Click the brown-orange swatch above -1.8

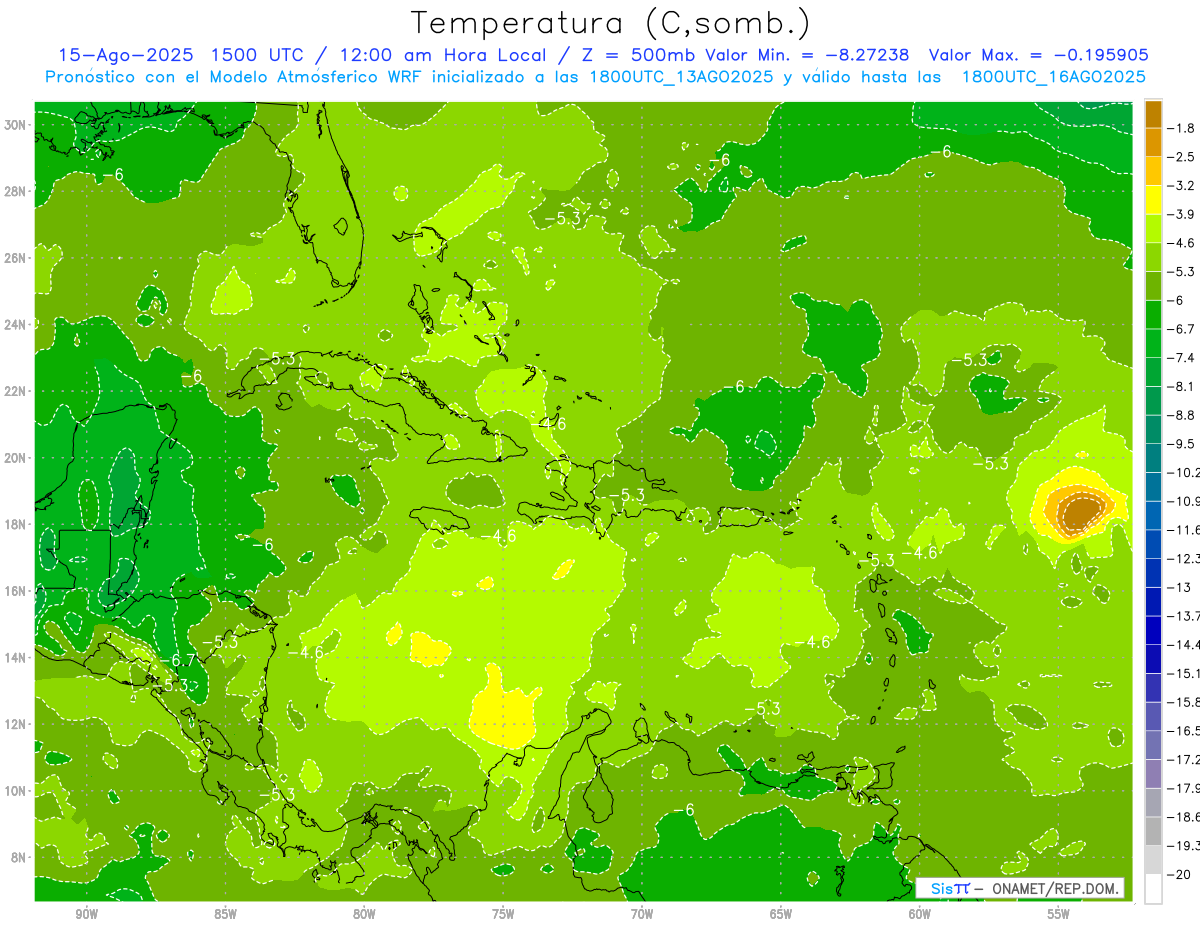(x=1153, y=114)
